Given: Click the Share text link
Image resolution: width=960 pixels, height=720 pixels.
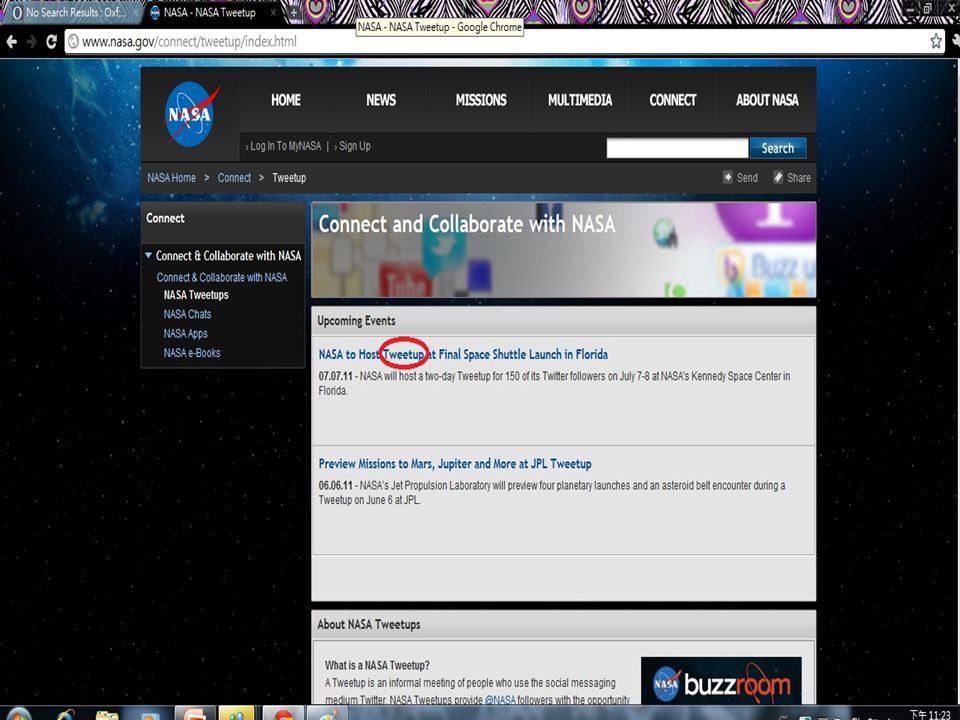Looking at the screenshot, I should [x=799, y=178].
